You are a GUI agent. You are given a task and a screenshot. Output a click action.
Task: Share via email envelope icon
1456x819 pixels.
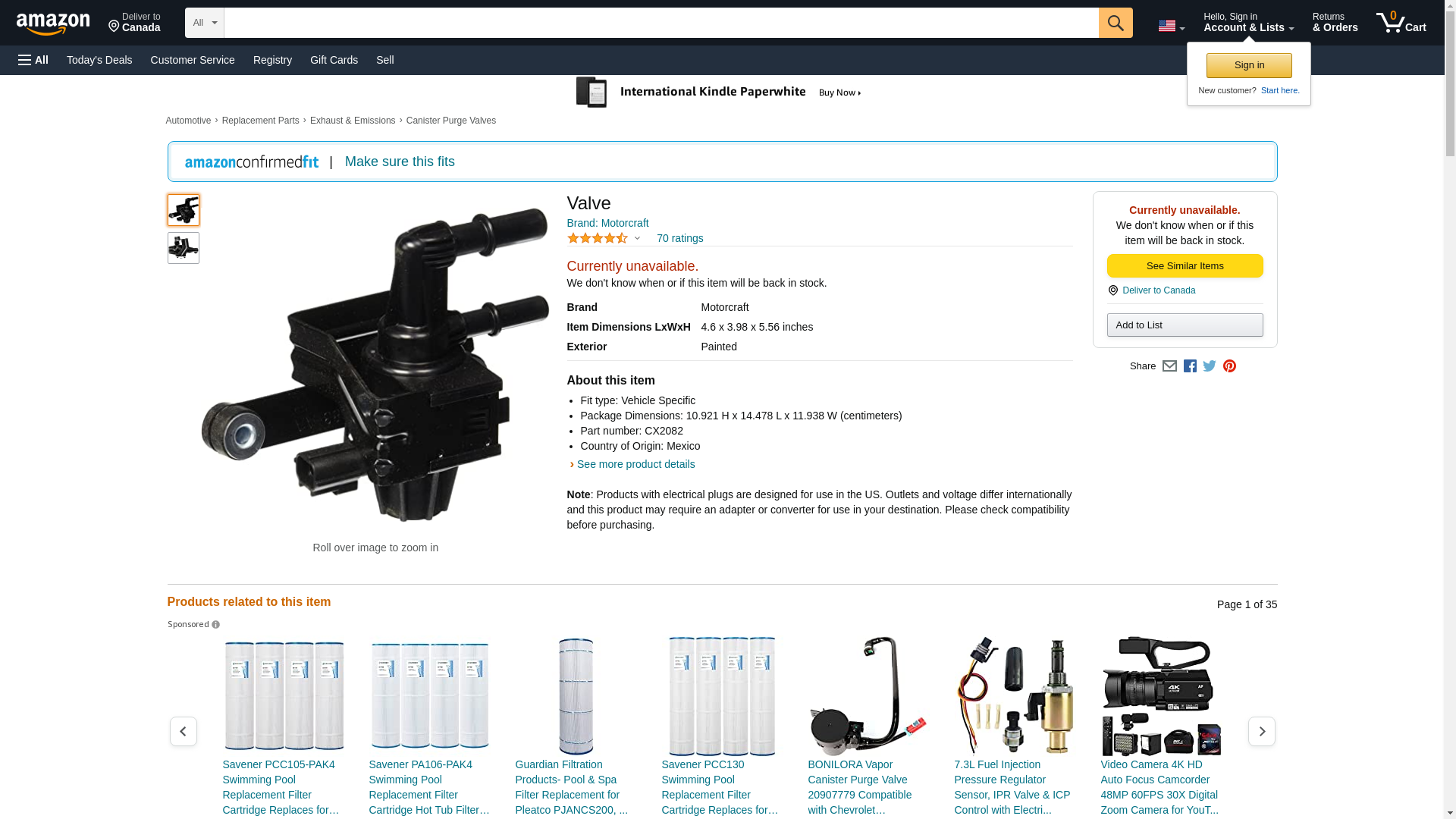1169,366
